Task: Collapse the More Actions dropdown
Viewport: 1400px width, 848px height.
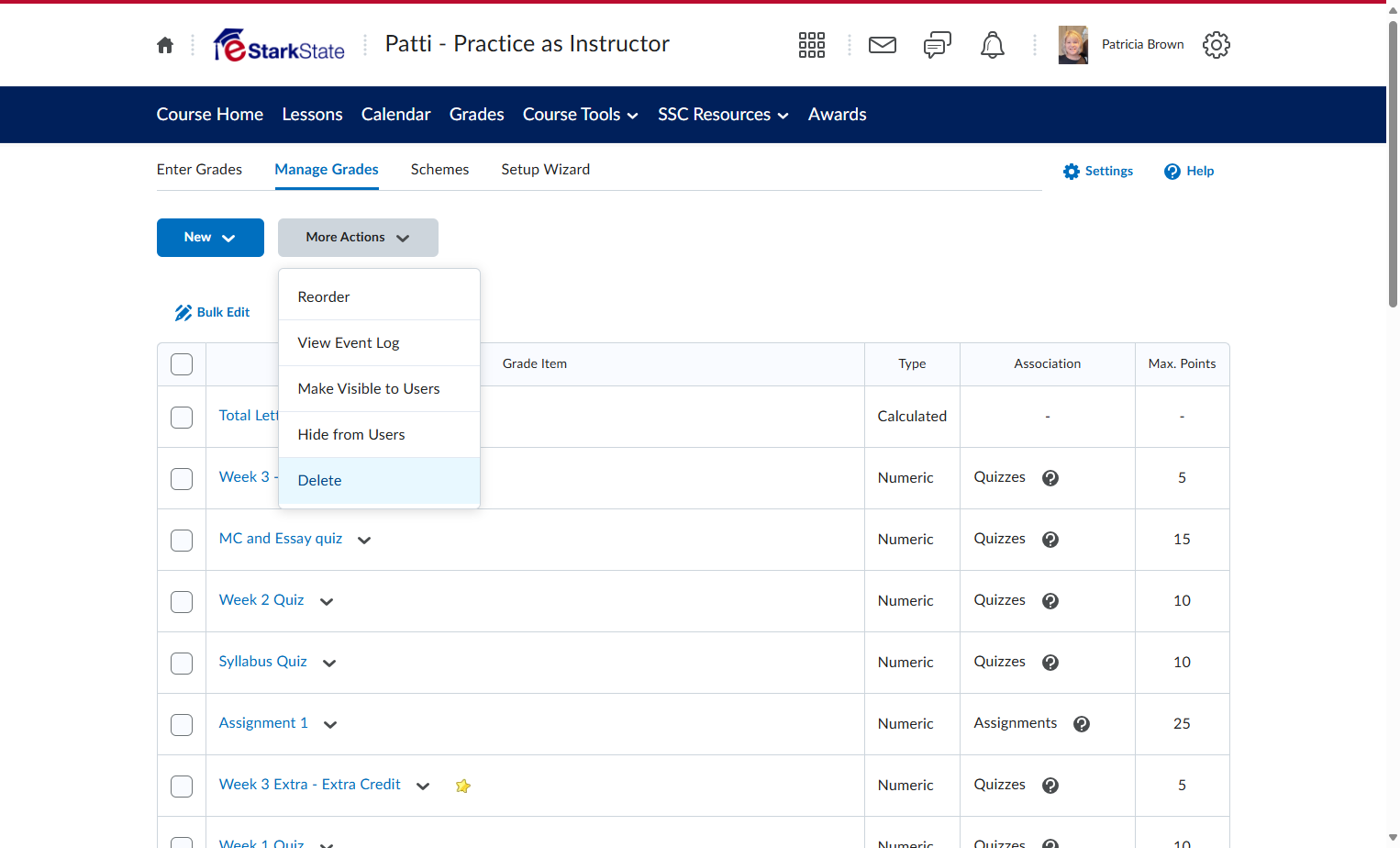Action: tap(358, 238)
